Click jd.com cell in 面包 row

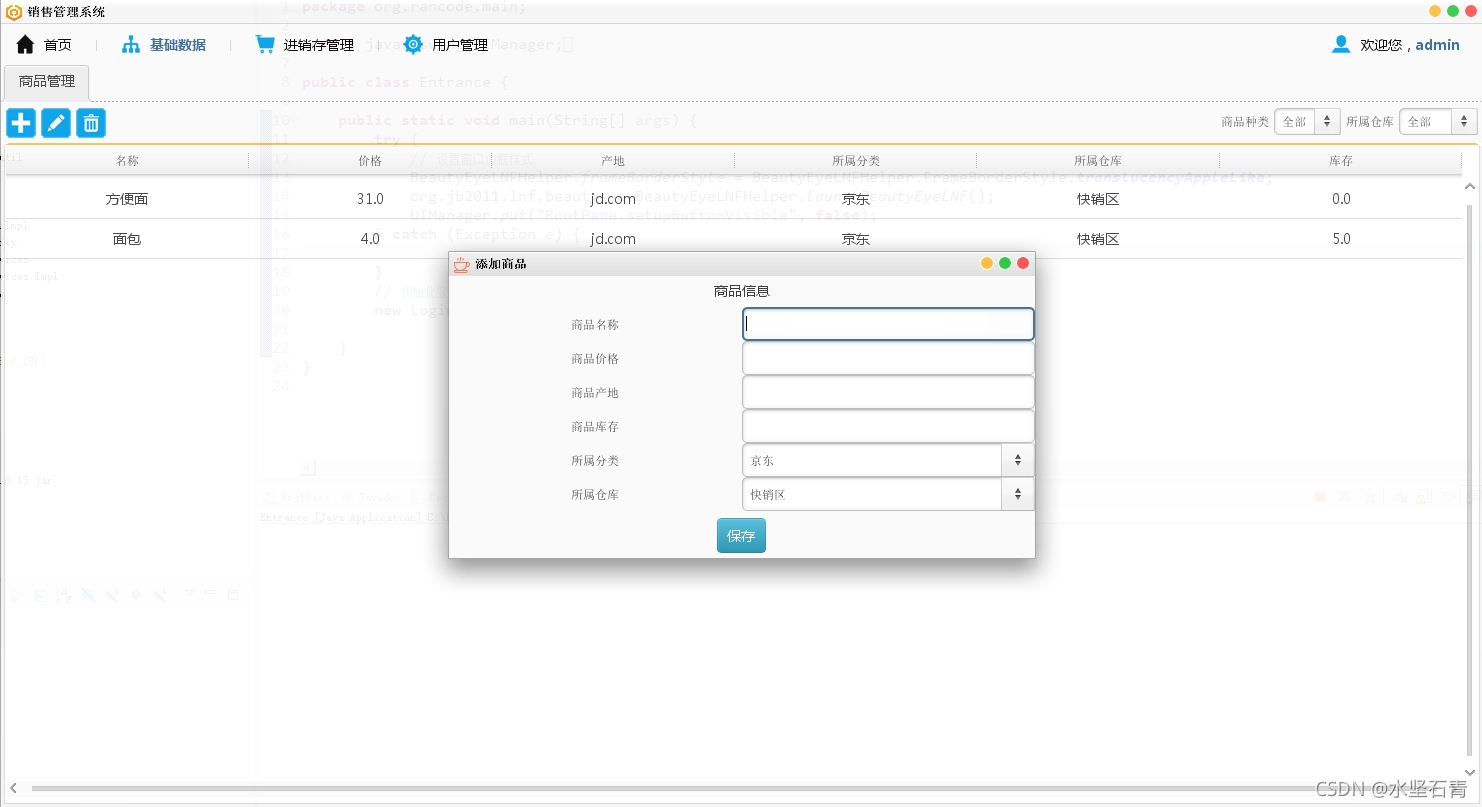click(613, 239)
